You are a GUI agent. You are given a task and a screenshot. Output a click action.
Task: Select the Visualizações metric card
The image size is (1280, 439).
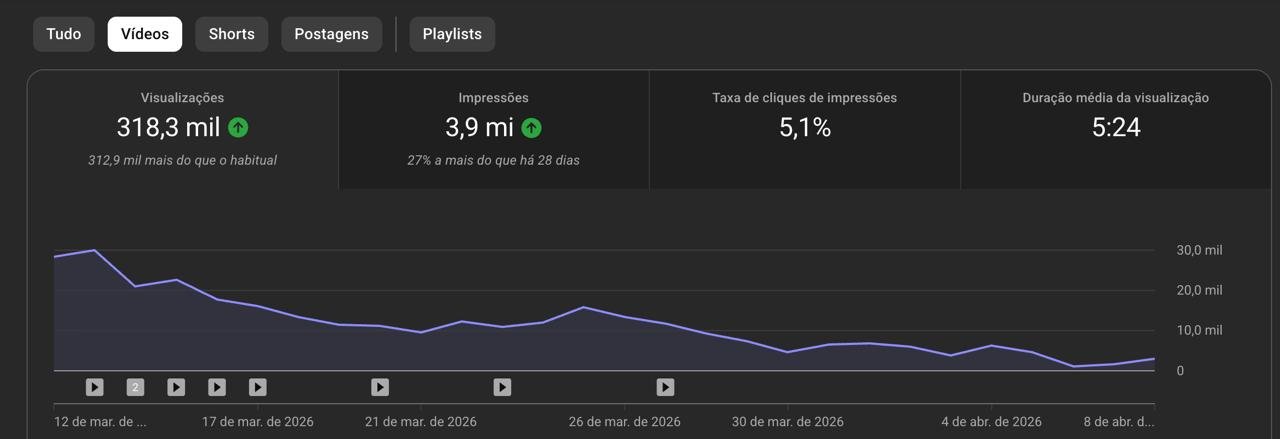(x=182, y=128)
